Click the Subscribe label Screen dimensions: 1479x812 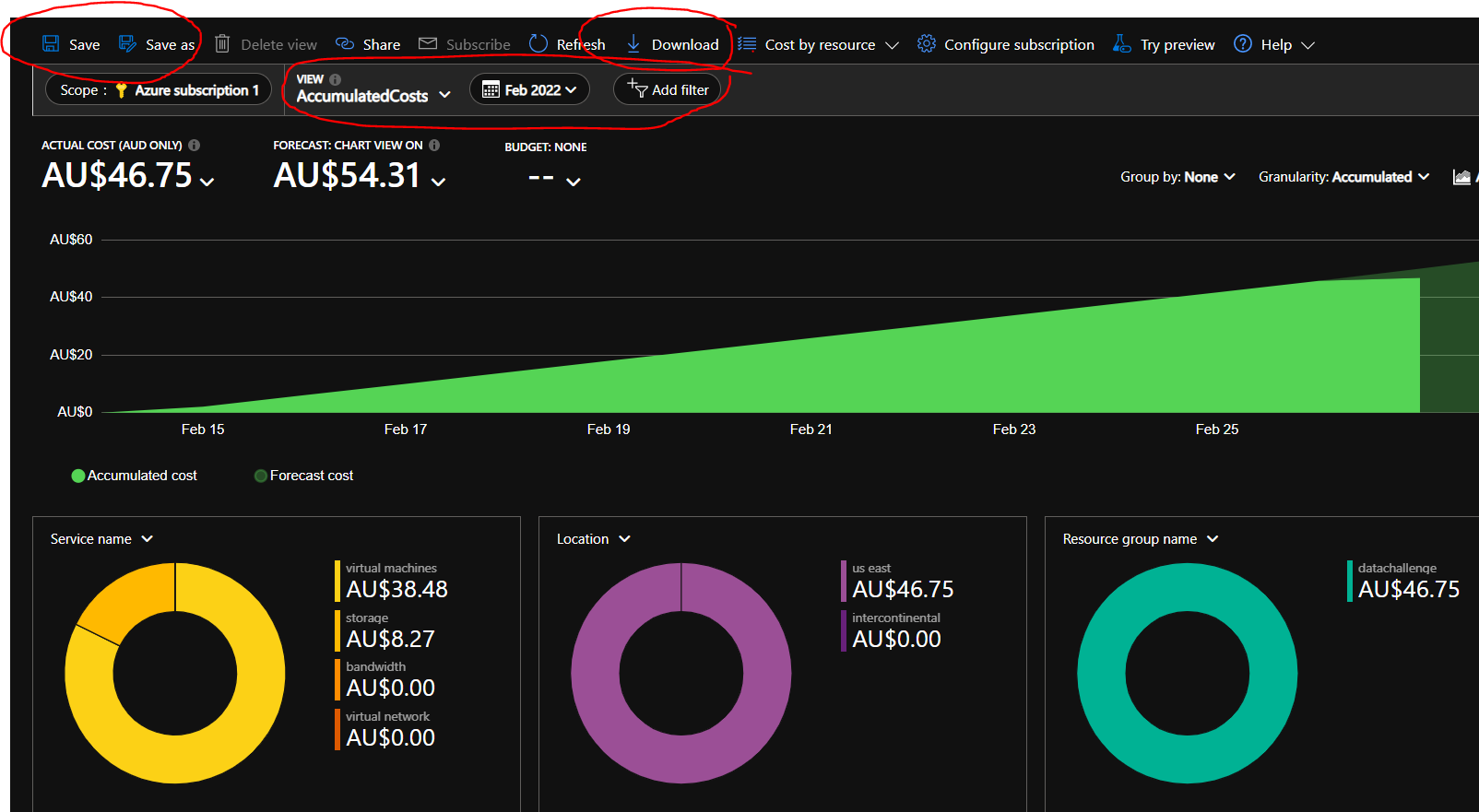[479, 44]
